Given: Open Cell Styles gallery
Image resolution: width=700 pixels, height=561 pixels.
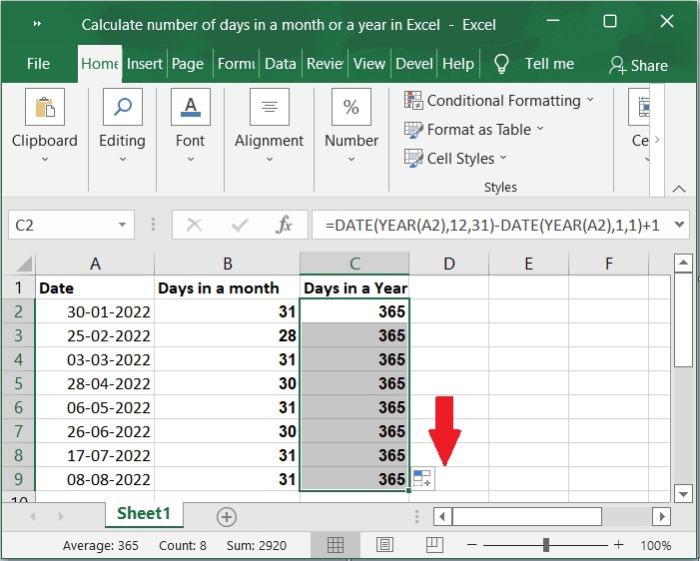Looking at the screenshot, I should tap(455, 158).
